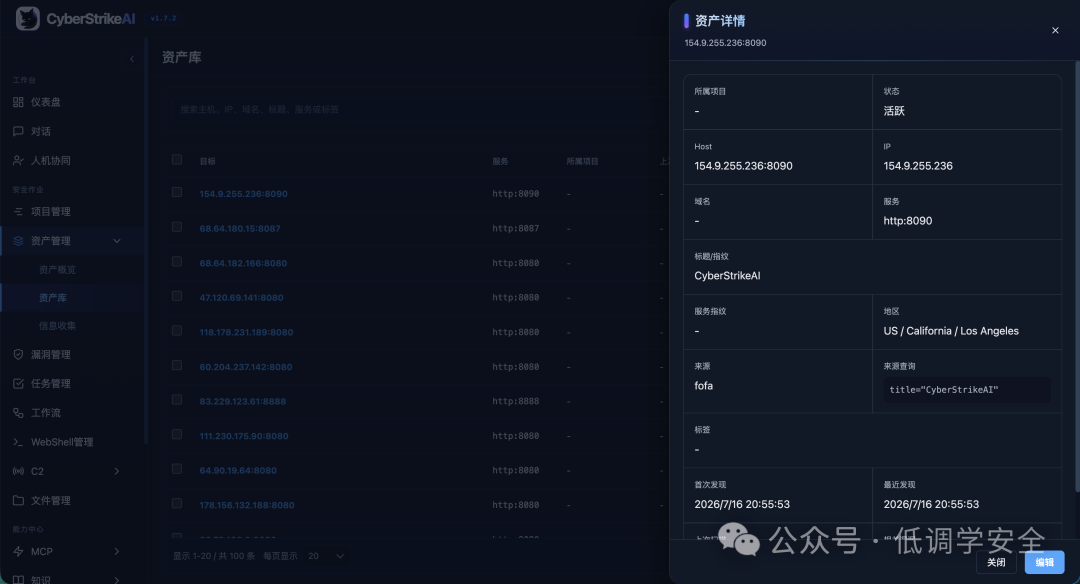Open the 83.229.123.61:8888 target link
The image size is (1080, 584).
coord(242,401)
